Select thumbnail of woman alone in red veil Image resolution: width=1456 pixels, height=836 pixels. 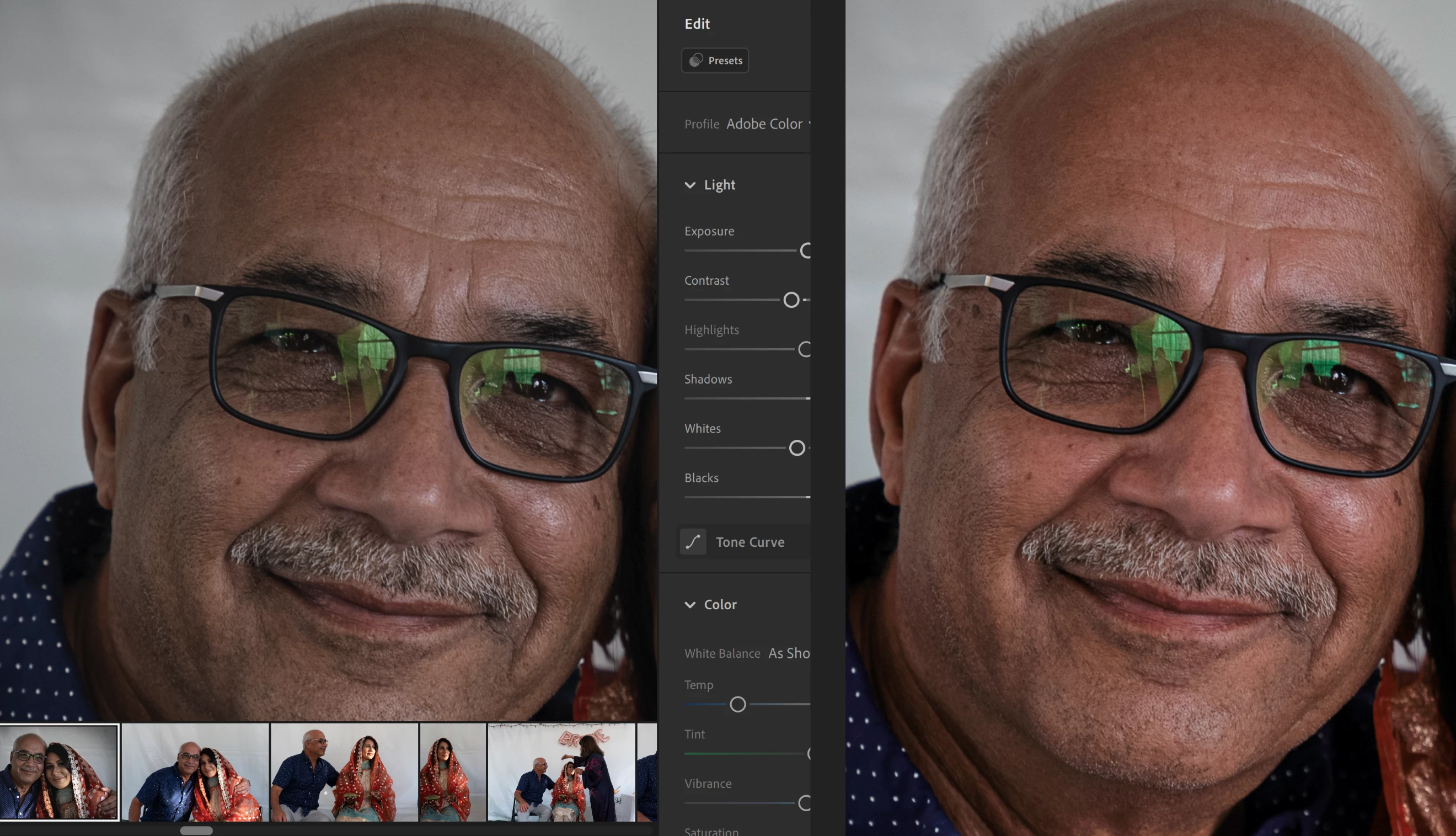(x=452, y=773)
